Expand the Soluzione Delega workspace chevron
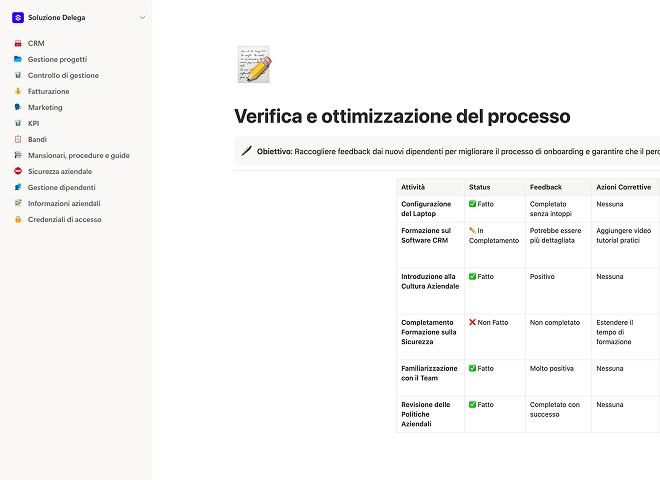This screenshot has width=660, height=480. pyautogui.click(x=143, y=18)
